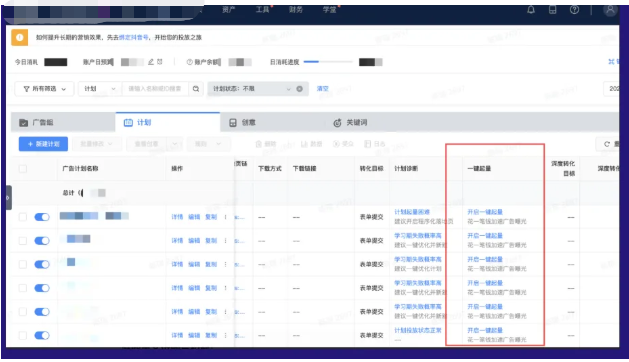Follow the 绑定抖音号 link in the notice
The height and width of the screenshot is (362, 629).
coord(133,37)
